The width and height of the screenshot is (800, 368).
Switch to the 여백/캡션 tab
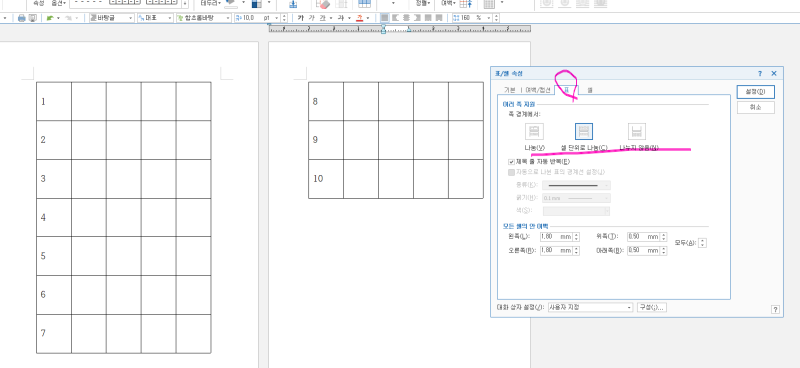pos(538,90)
